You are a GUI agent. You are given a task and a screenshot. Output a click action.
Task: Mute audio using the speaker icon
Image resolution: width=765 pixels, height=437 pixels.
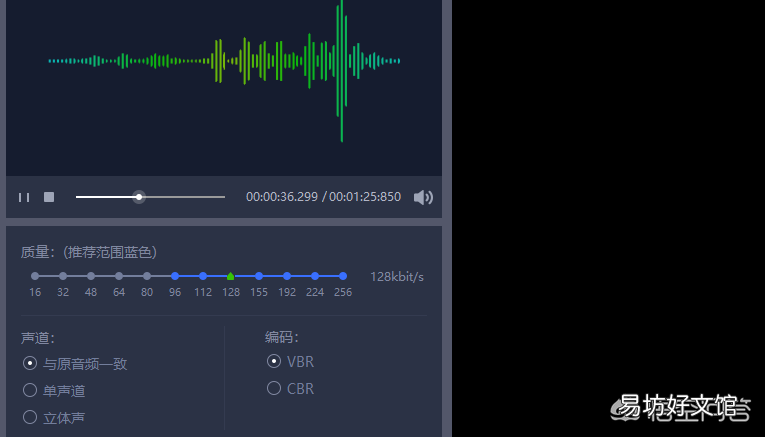[423, 197]
